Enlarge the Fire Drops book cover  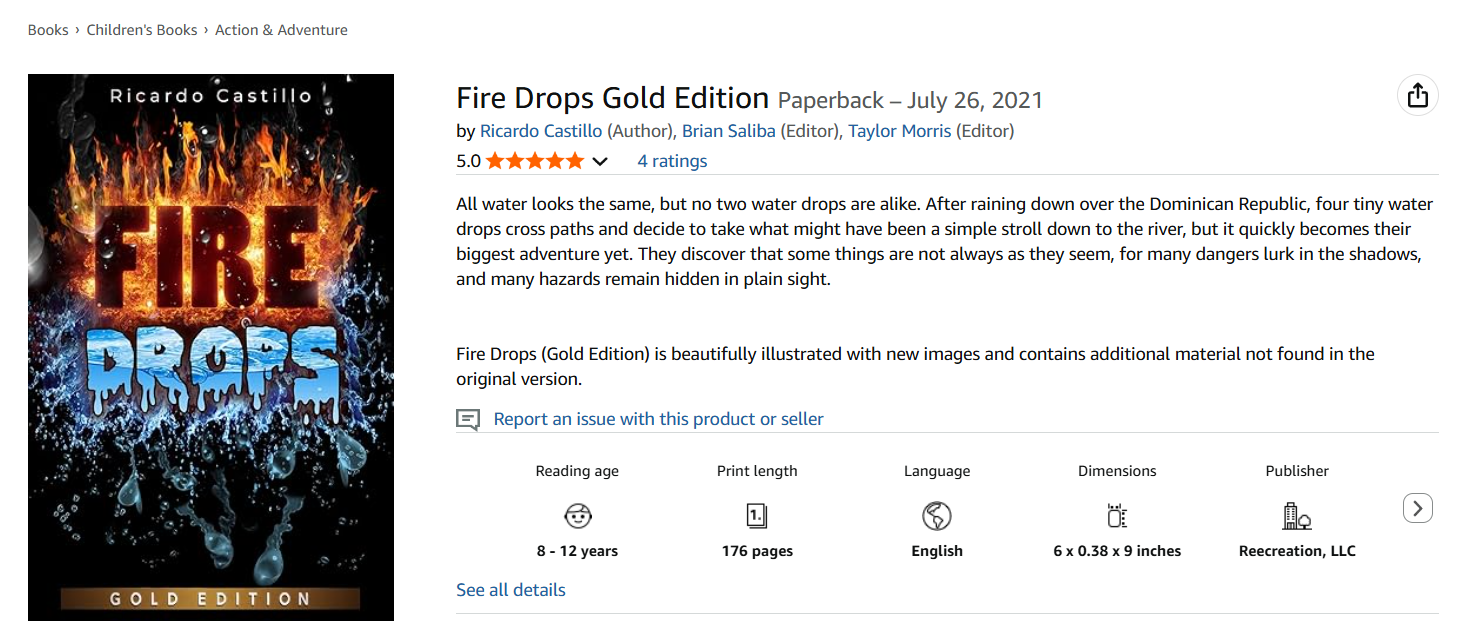click(x=211, y=347)
